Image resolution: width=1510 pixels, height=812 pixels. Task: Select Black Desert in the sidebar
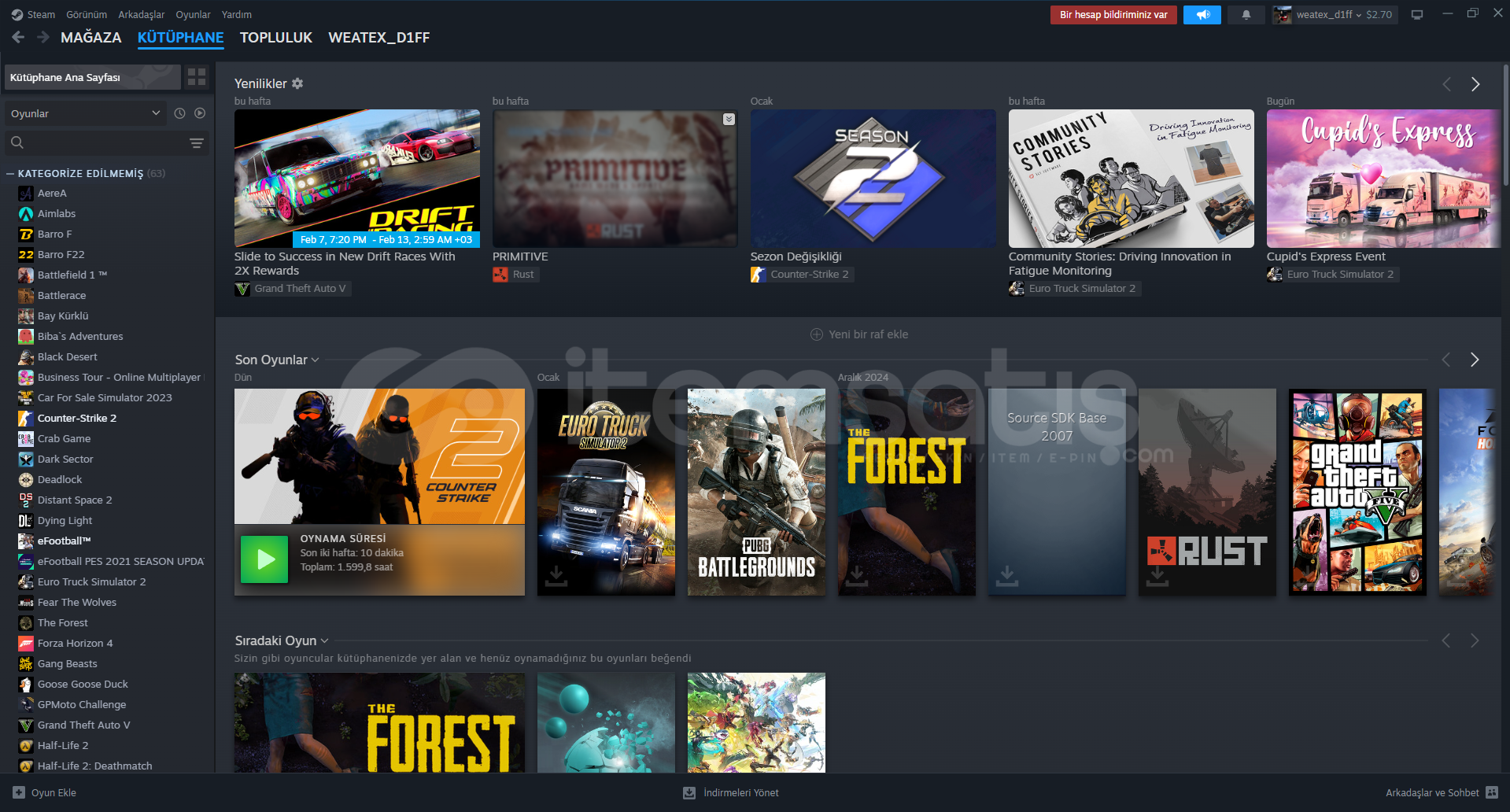[67, 356]
